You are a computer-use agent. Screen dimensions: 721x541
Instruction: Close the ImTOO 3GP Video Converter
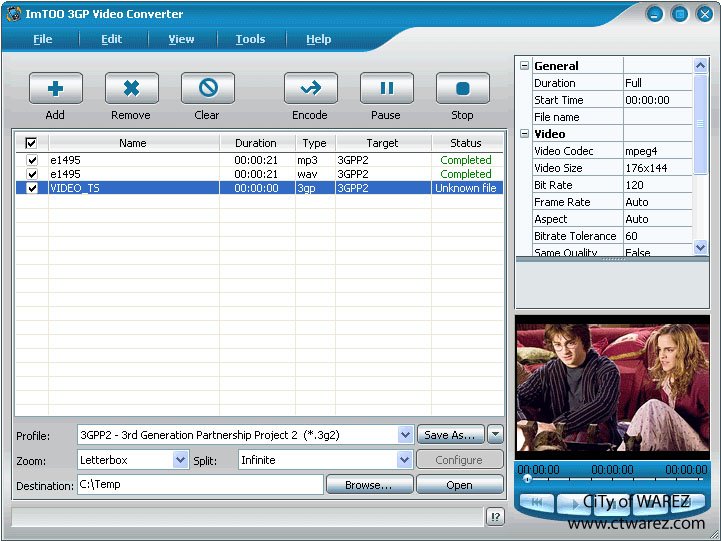click(x=704, y=14)
